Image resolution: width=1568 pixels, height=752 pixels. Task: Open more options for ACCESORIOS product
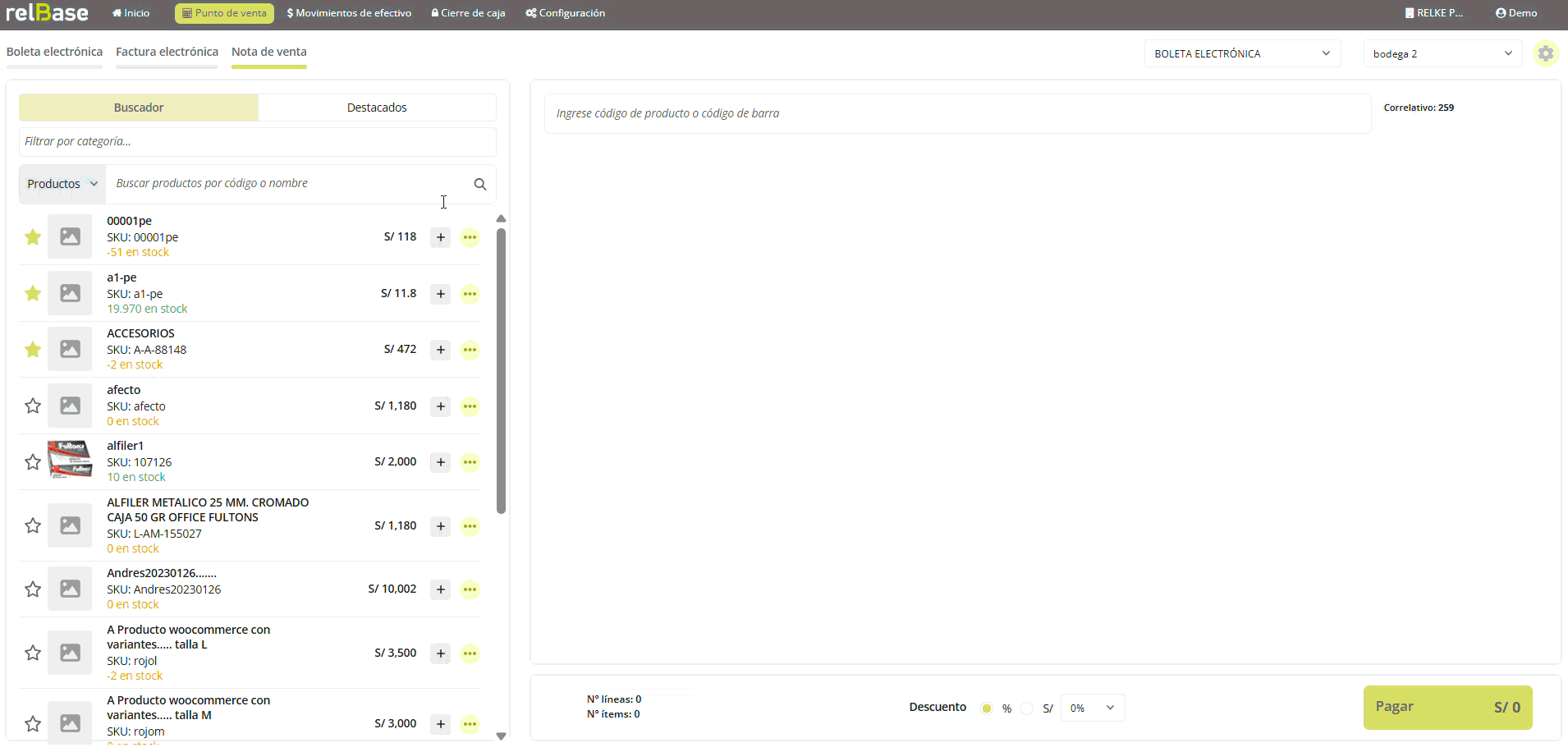(x=470, y=350)
